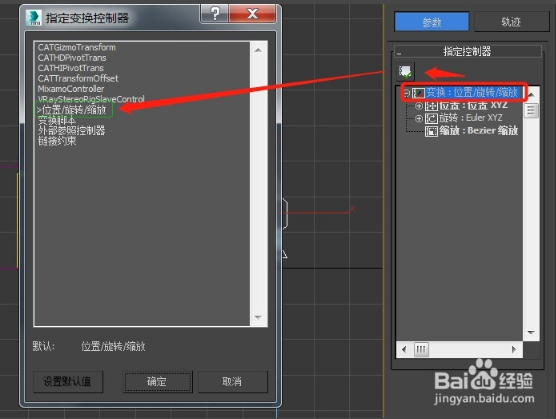Click the controller tree scroll up arrow
The height and width of the screenshot is (419, 556).
click(531, 95)
